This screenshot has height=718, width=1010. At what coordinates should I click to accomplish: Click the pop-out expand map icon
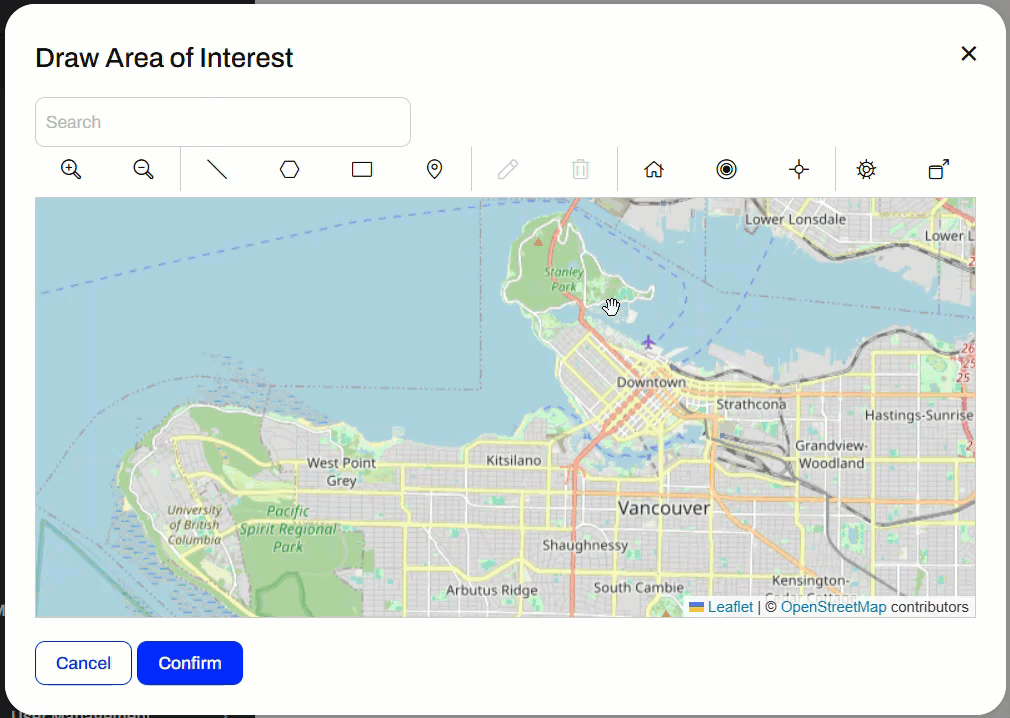pyautogui.click(x=938, y=169)
